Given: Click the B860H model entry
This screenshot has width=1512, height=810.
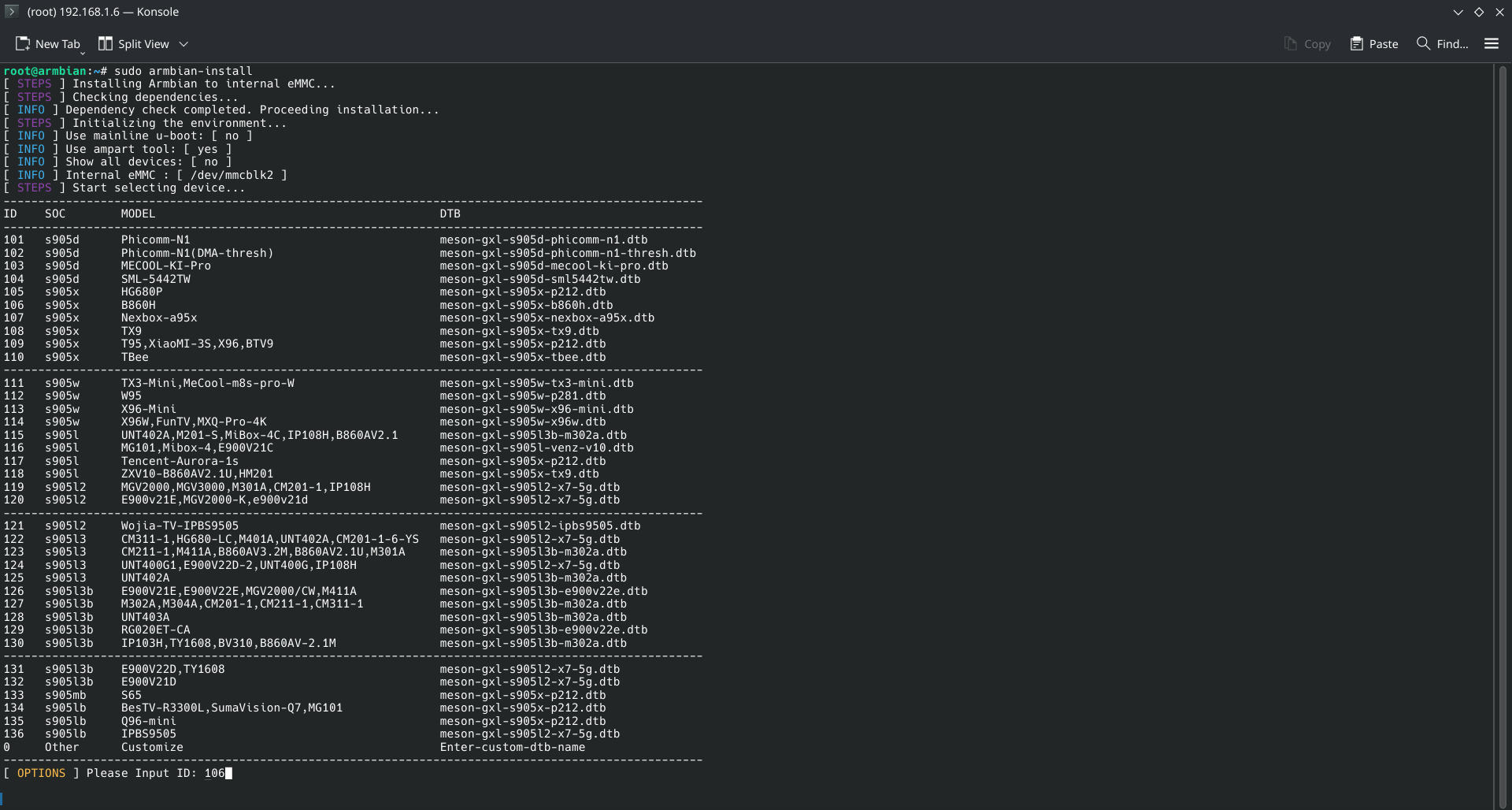Looking at the screenshot, I should point(138,305).
